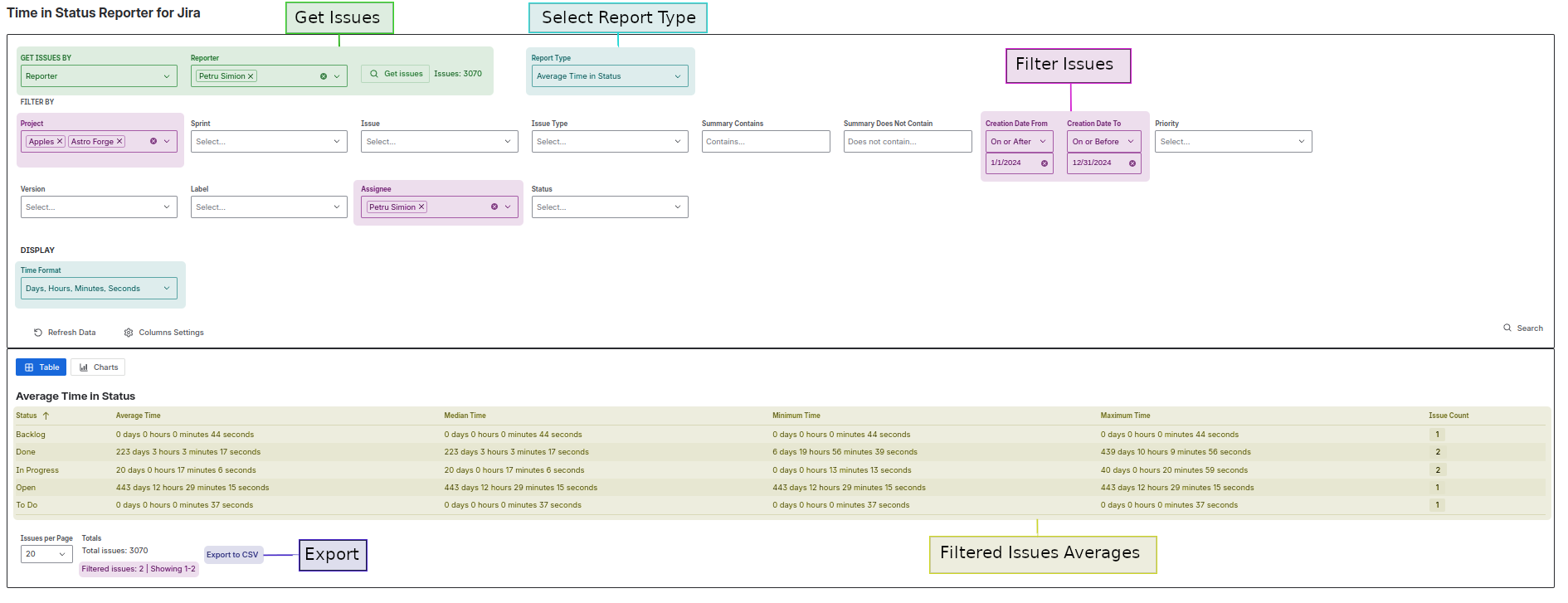1568x603 pixels.
Task: Select the Backlog status row
Action: coord(782,435)
